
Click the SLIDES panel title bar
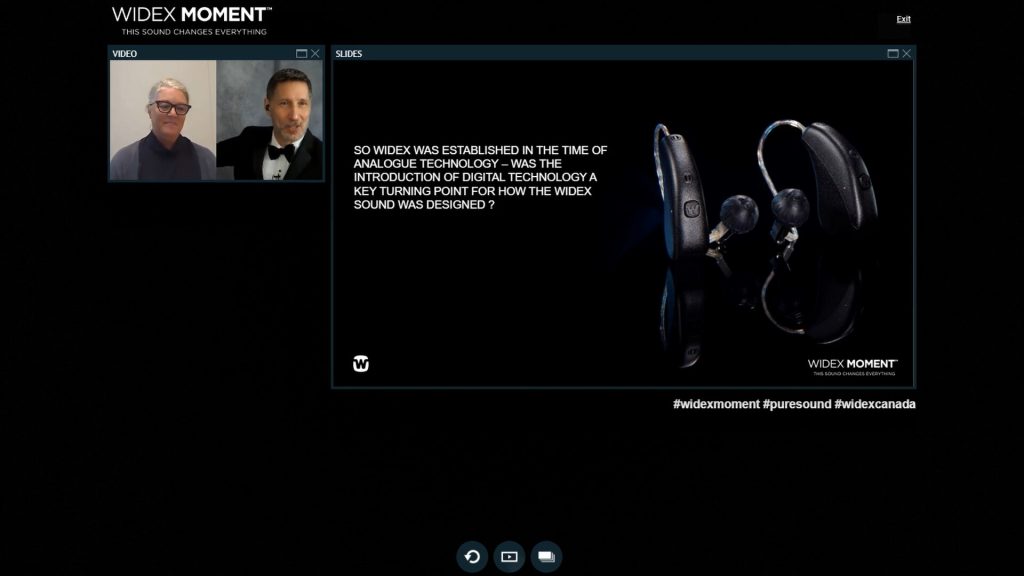tap(500, 55)
